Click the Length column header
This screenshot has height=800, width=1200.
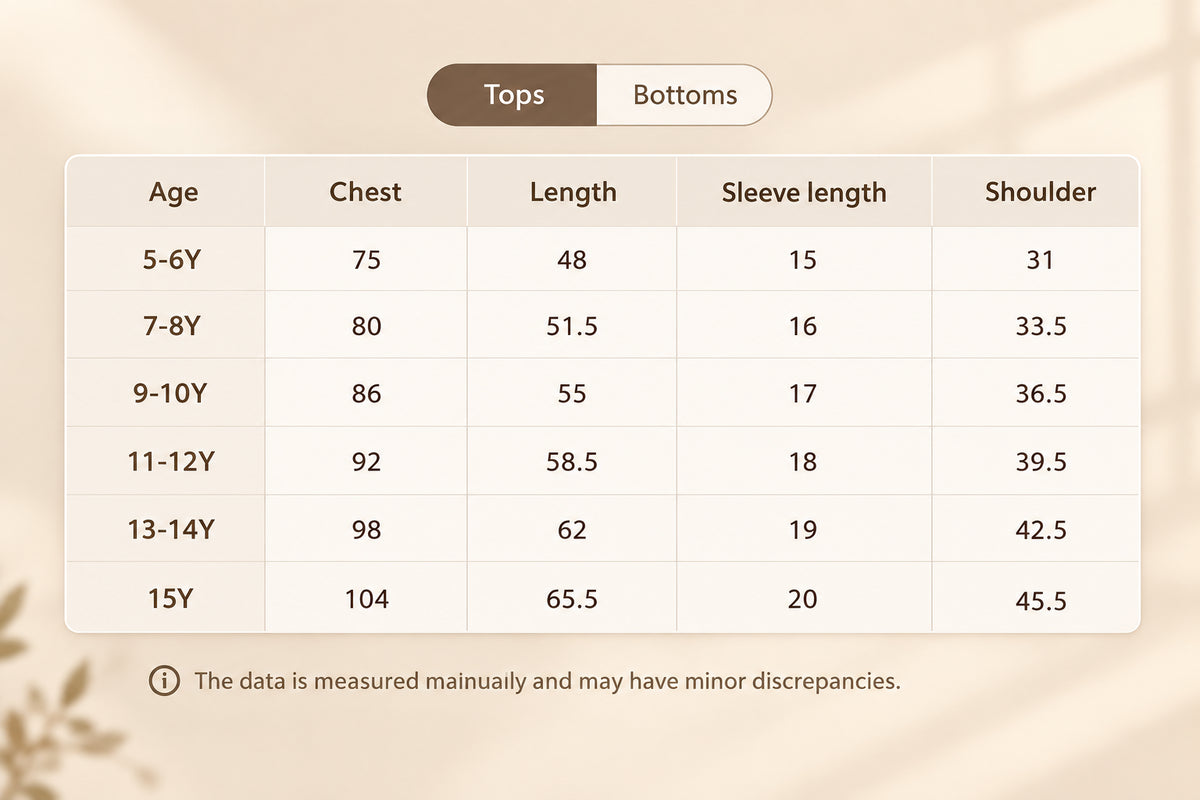pyautogui.click(x=573, y=192)
